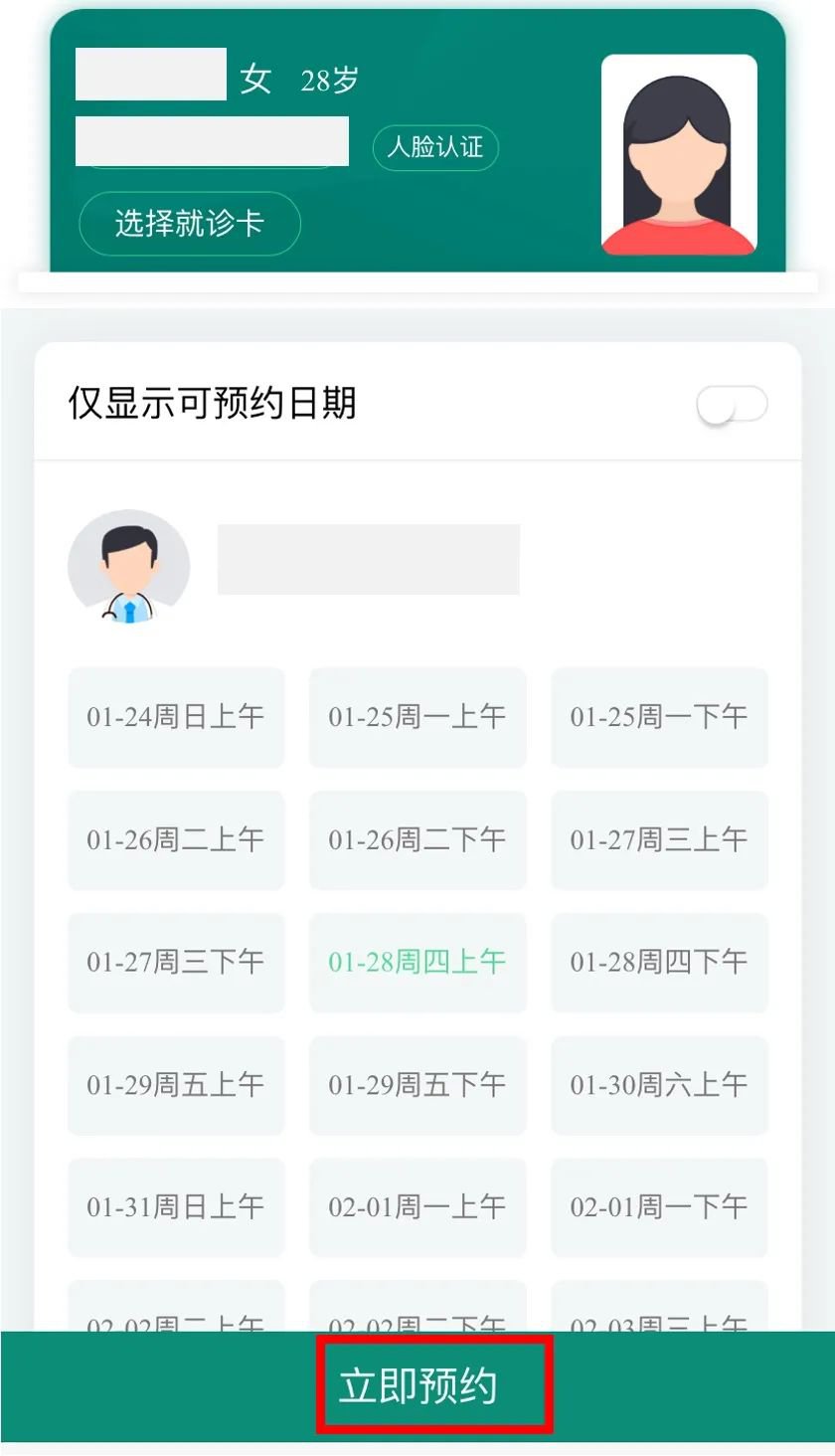Click the female patient avatar photo
Image resolution: width=835 pixels, height=1456 pixels.
679,154
